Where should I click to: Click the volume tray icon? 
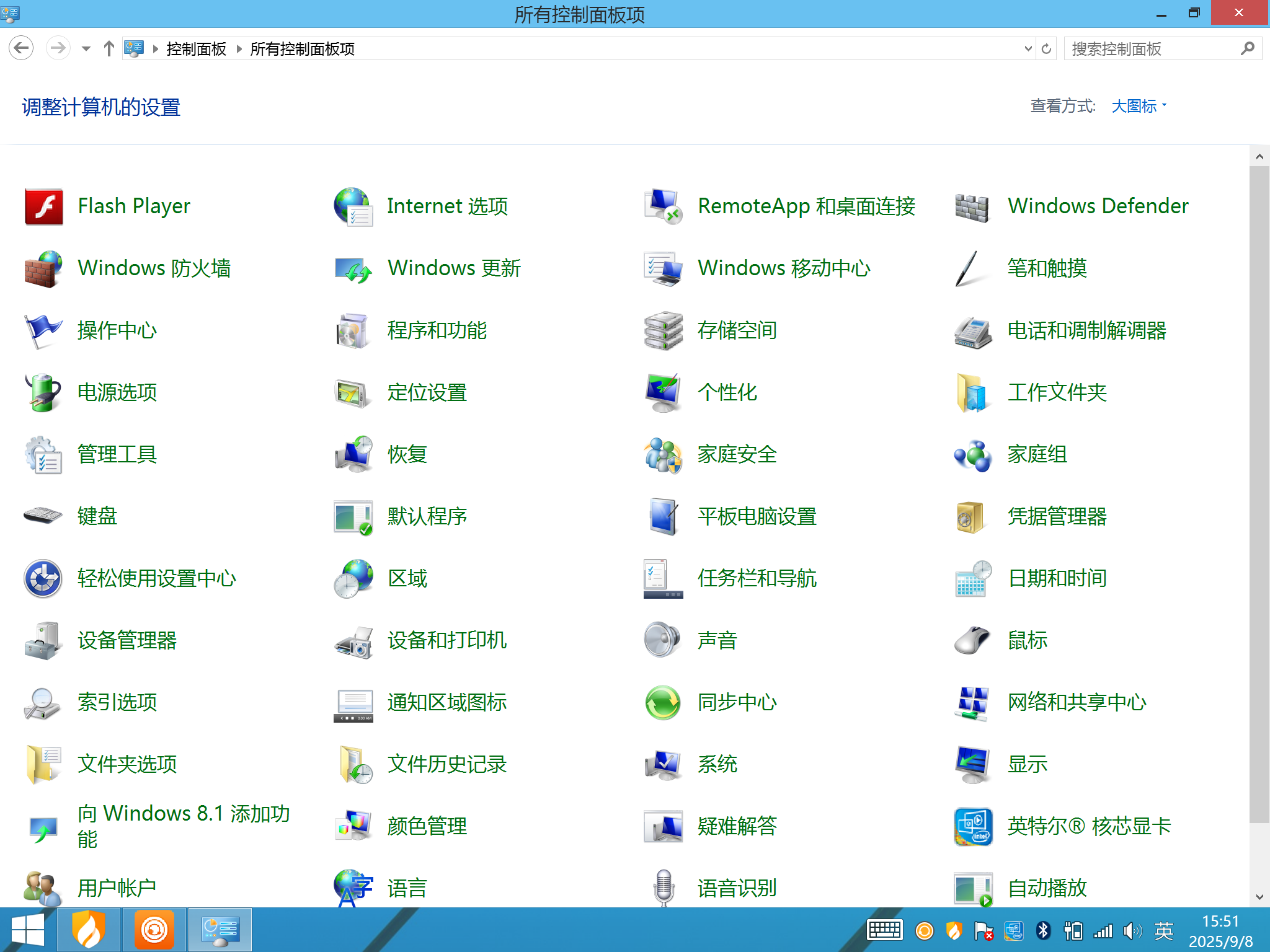(1132, 930)
